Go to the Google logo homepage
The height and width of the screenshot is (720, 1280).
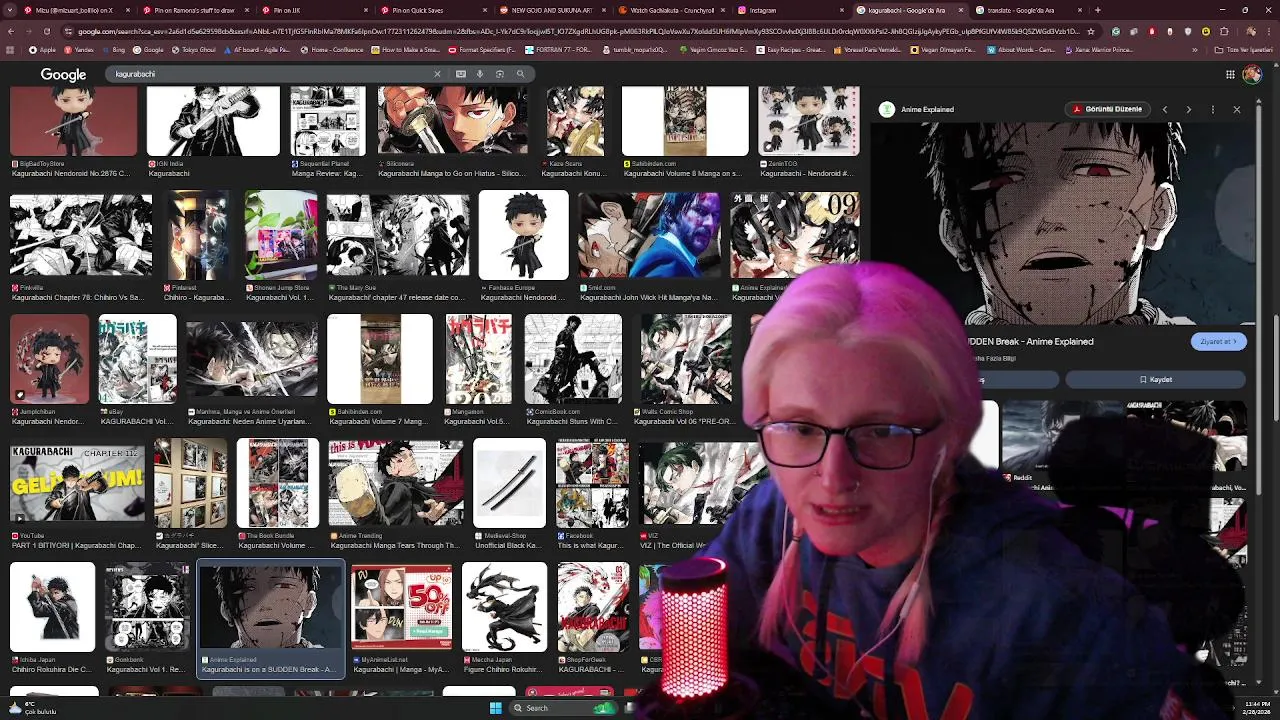[63, 74]
